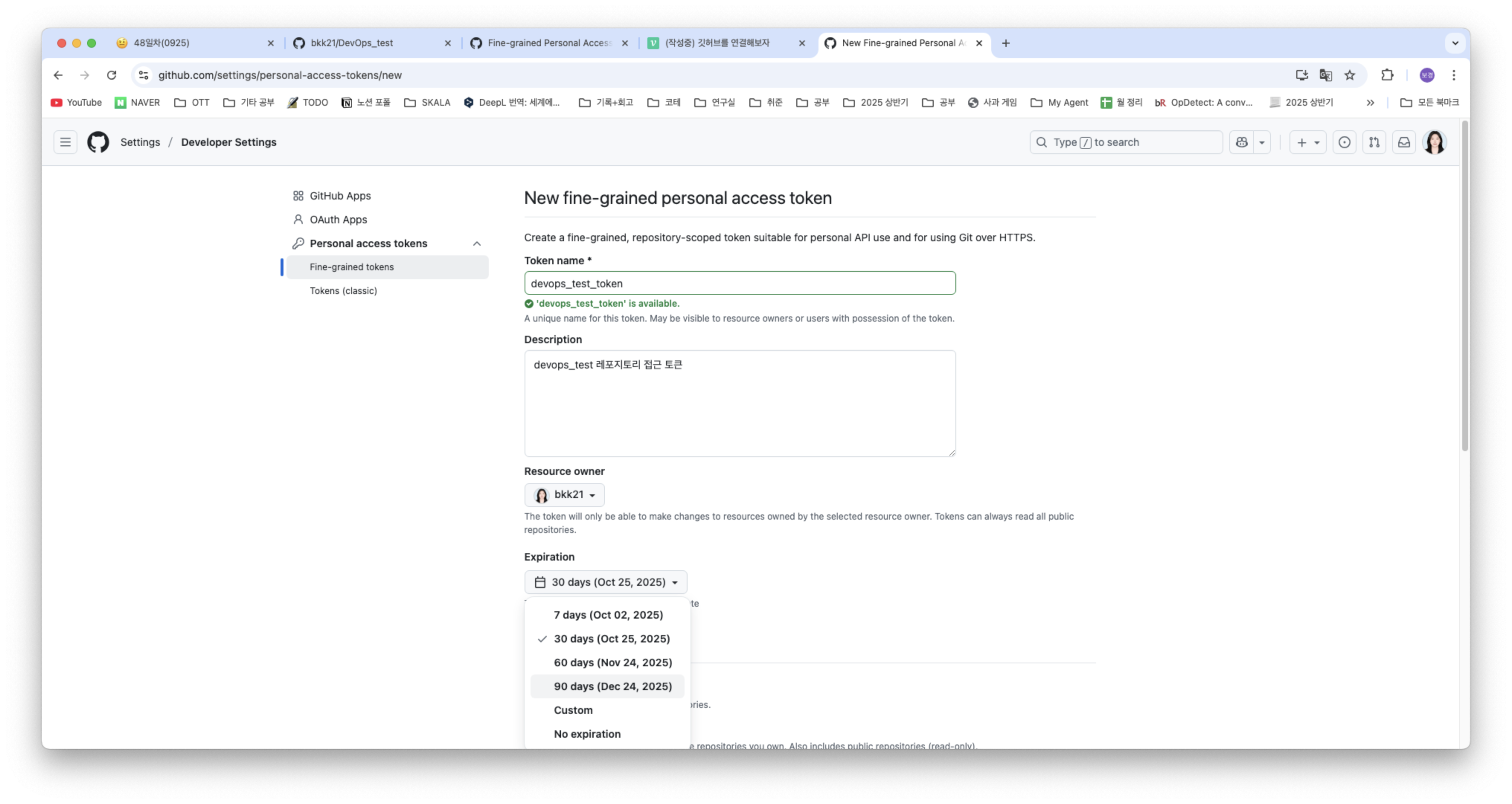1512x804 pixels.
Task: Click the Token name input field
Action: pyautogui.click(x=740, y=283)
